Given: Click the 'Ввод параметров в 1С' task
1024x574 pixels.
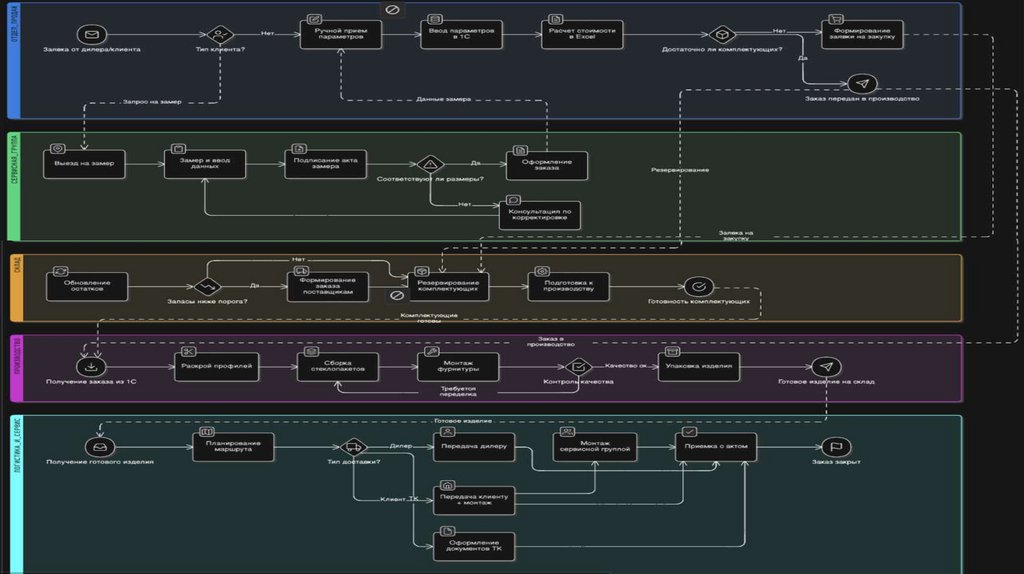Looking at the screenshot, I should 461,34.
